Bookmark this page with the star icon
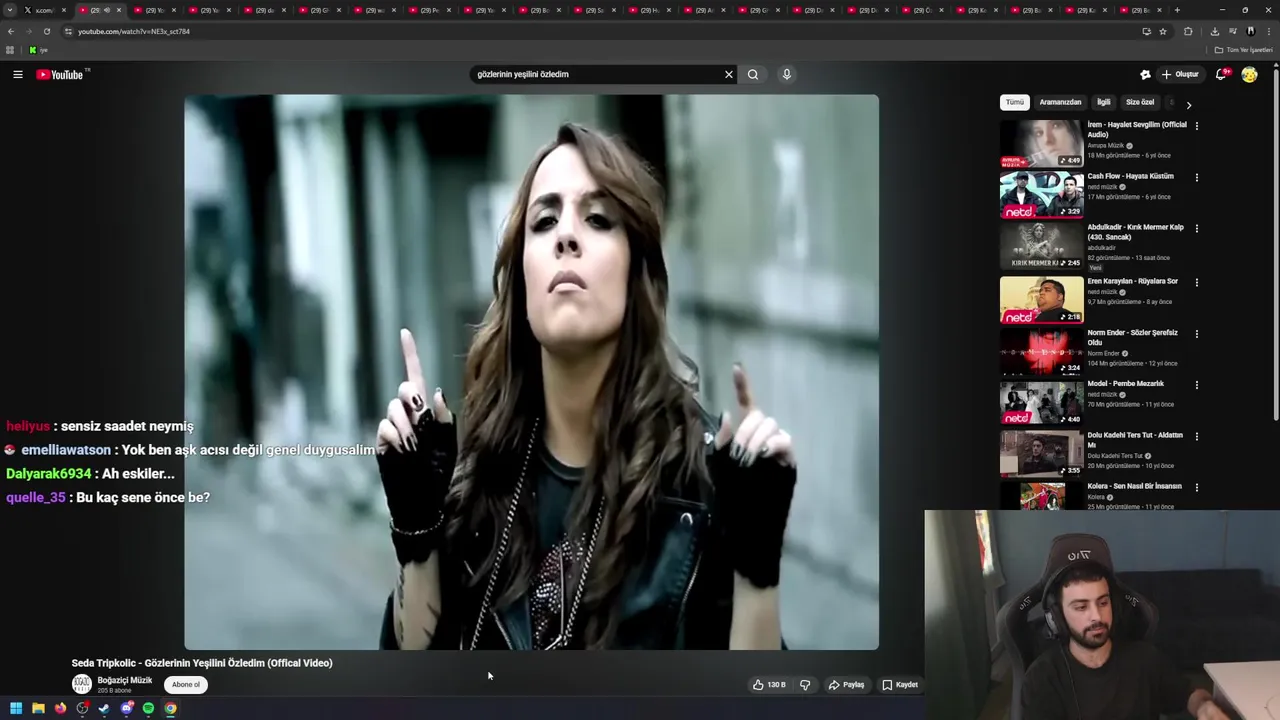Screen dimensions: 1280x720 pyautogui.click(x=1163, y=31)
